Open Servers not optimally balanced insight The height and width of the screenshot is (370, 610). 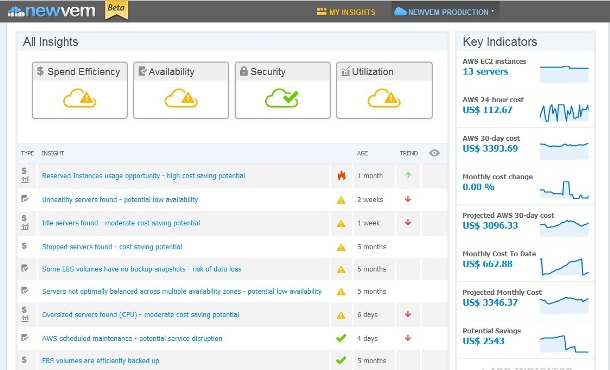pyautogui.click(x=182, y=291)
